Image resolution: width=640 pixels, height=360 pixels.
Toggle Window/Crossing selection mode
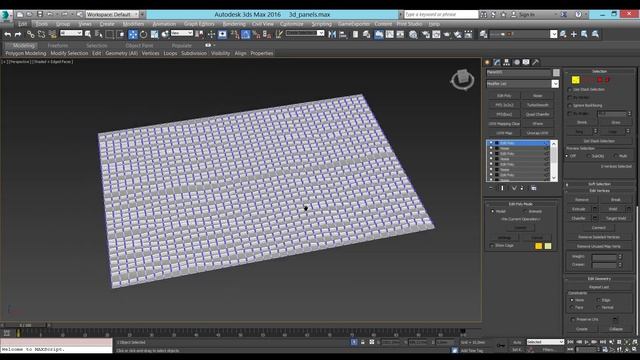pyautogui.click(x=121, y=35)
